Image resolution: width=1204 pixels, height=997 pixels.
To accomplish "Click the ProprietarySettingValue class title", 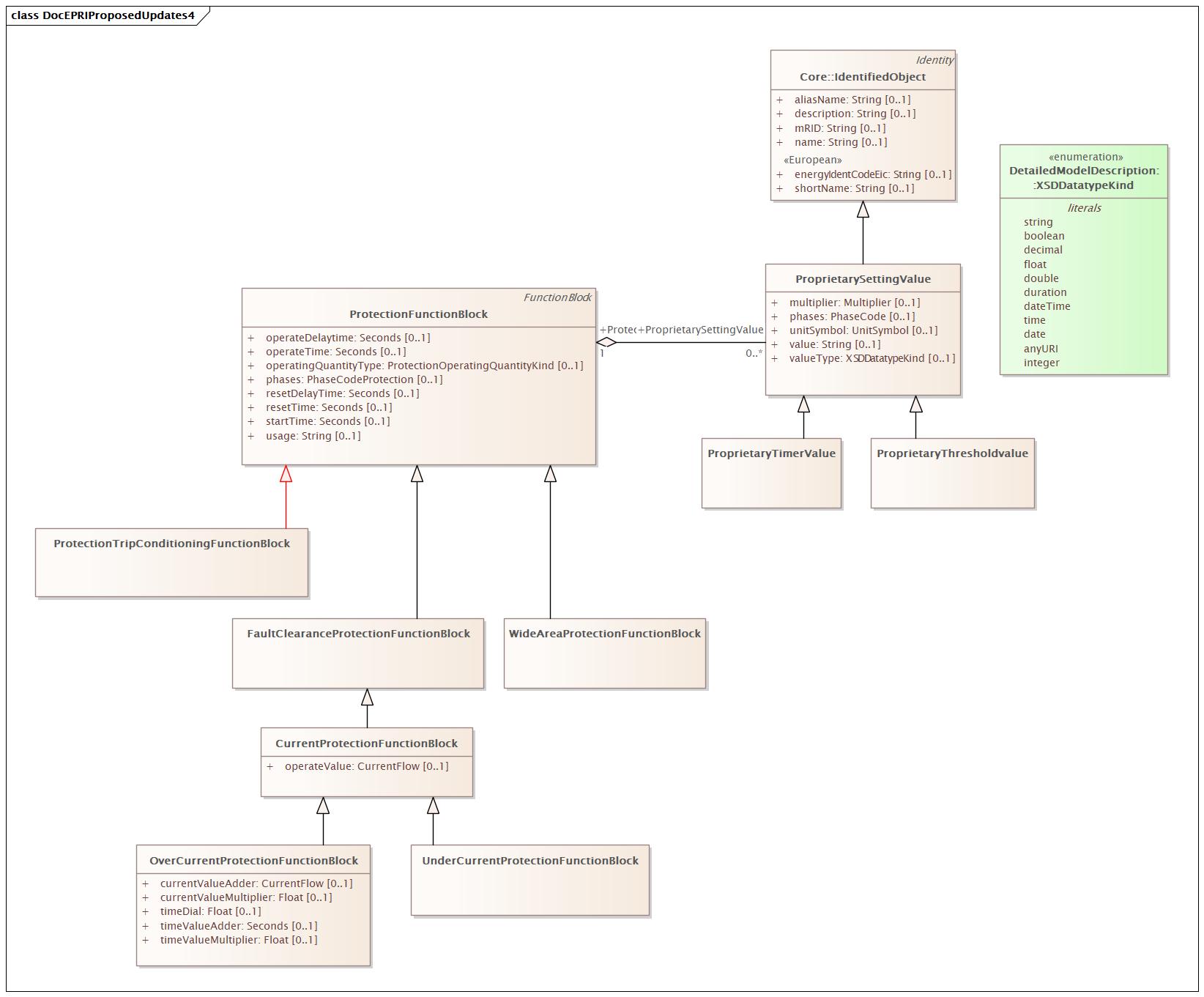I will point(865,279).
